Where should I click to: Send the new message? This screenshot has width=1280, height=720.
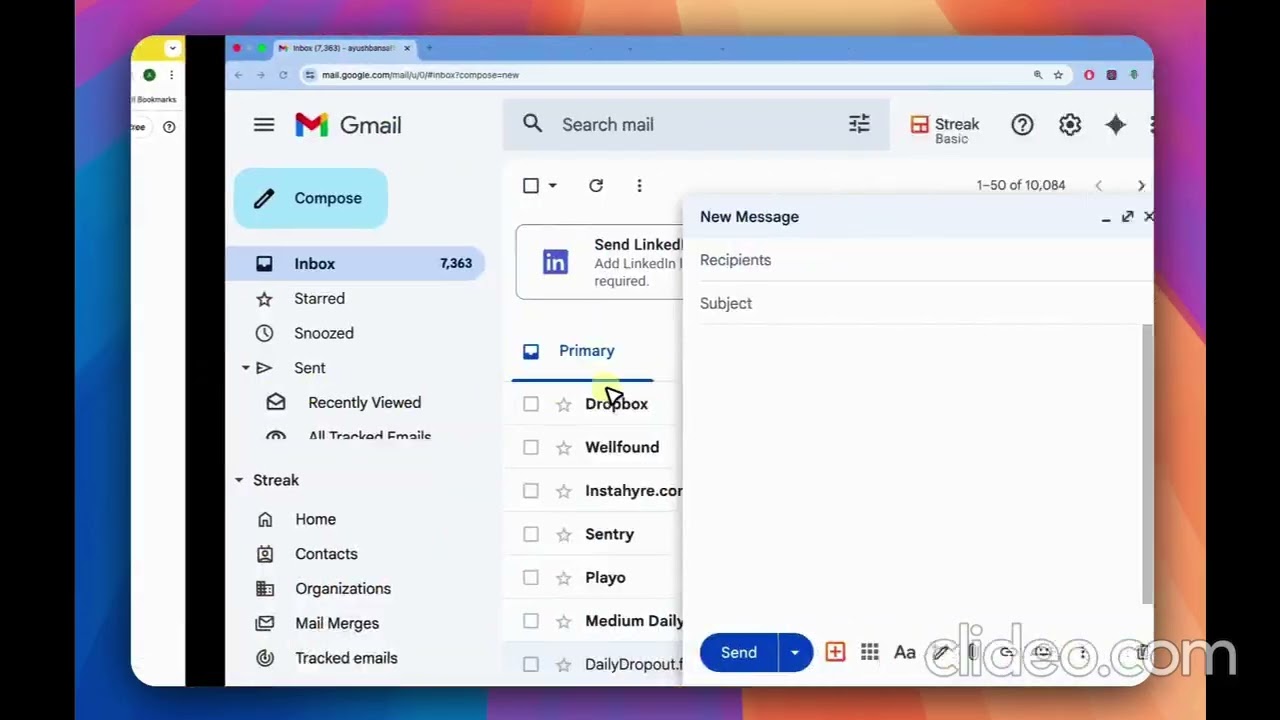click(739, 652)
